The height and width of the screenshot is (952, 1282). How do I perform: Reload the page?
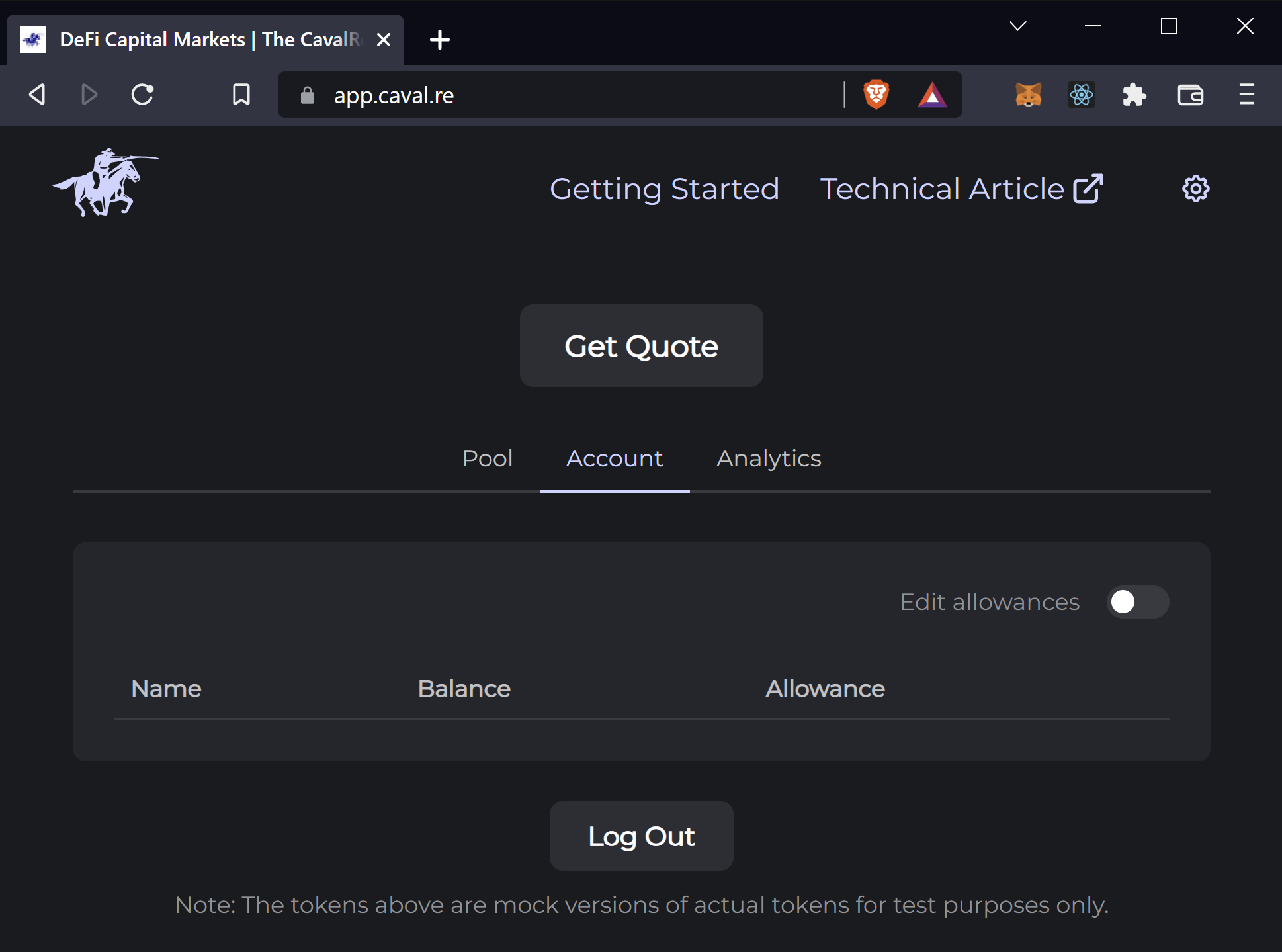pyautogui.click(x=142, y=94)
